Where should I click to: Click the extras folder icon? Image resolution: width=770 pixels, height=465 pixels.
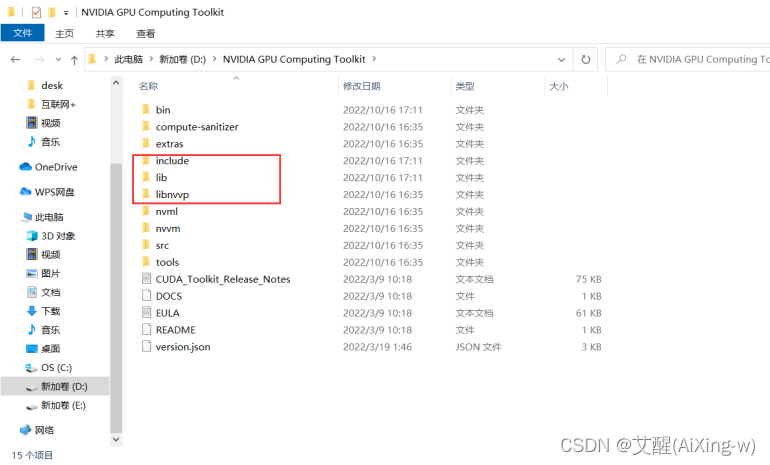pos(146,143)
